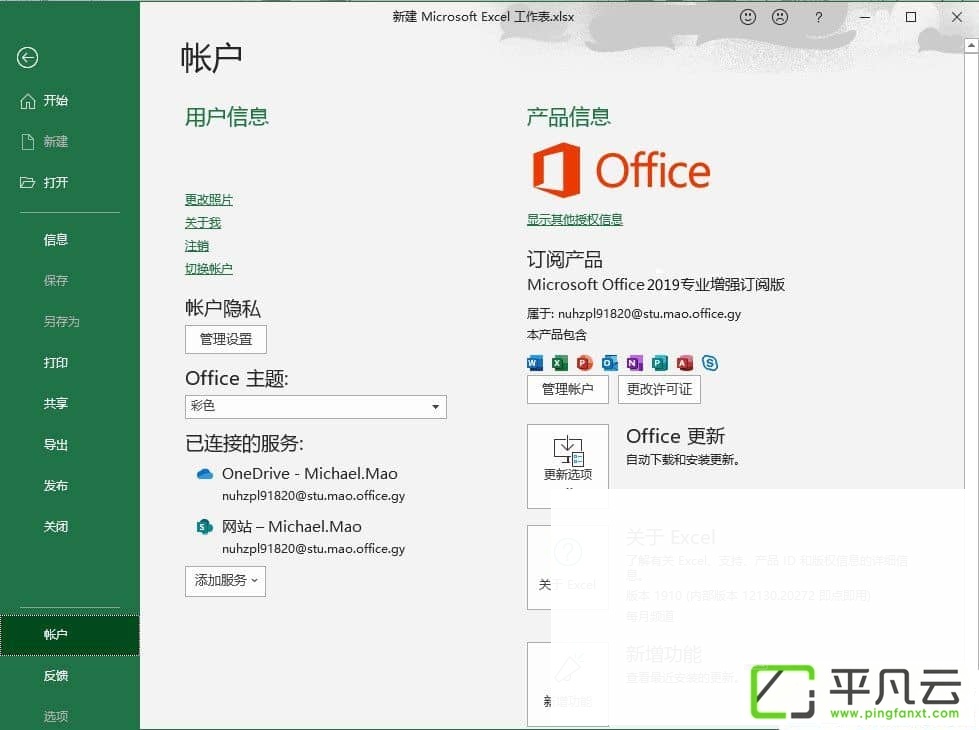The image size is (979, 730).
Task: Click the 更改照片 link
Action: [x=209, y=200]
